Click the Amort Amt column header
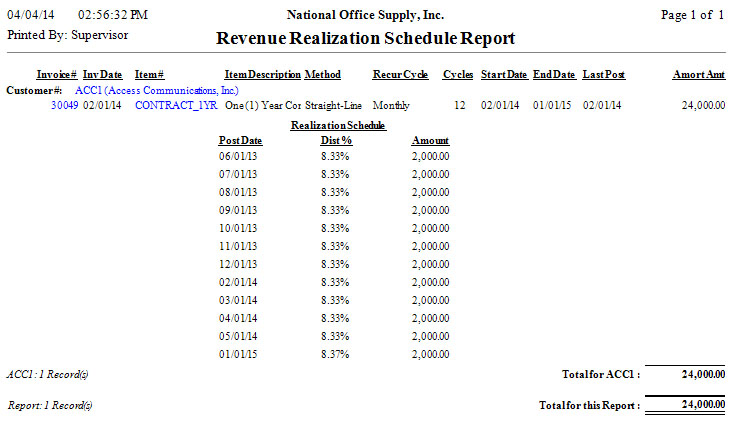Image resolution: width=733 pixels, height=425 pixels. click(x=699, y=75)
